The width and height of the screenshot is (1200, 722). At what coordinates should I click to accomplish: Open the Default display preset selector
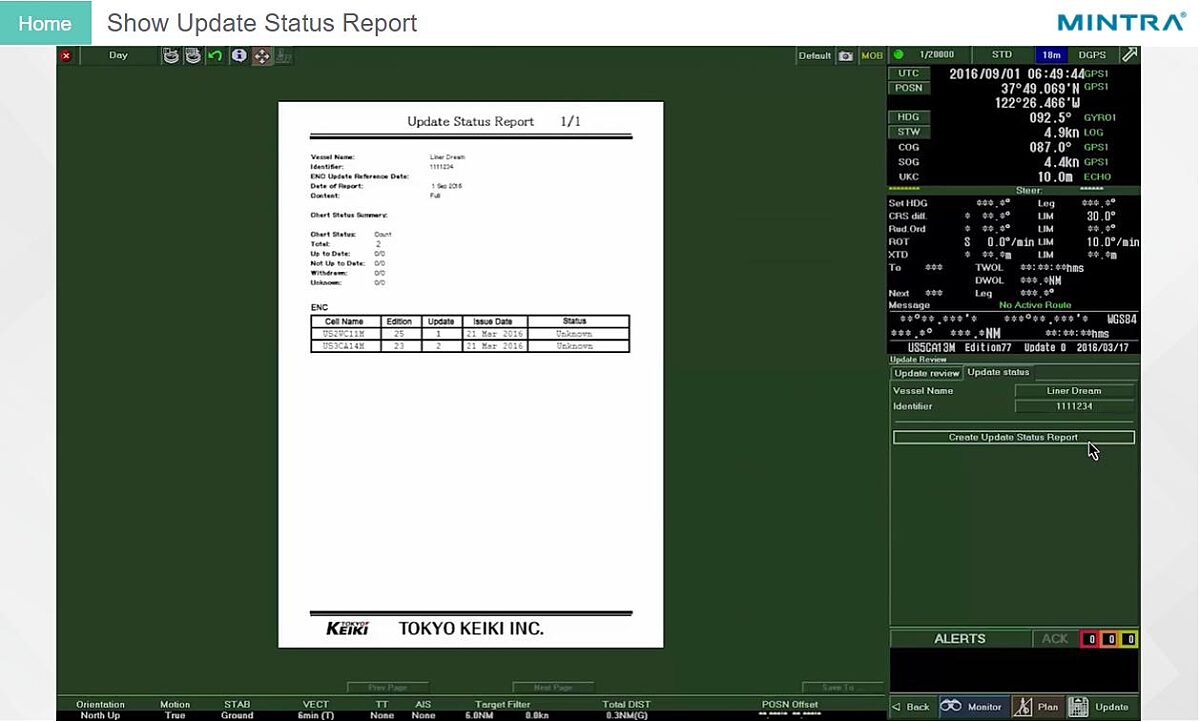tap(815, 56)
